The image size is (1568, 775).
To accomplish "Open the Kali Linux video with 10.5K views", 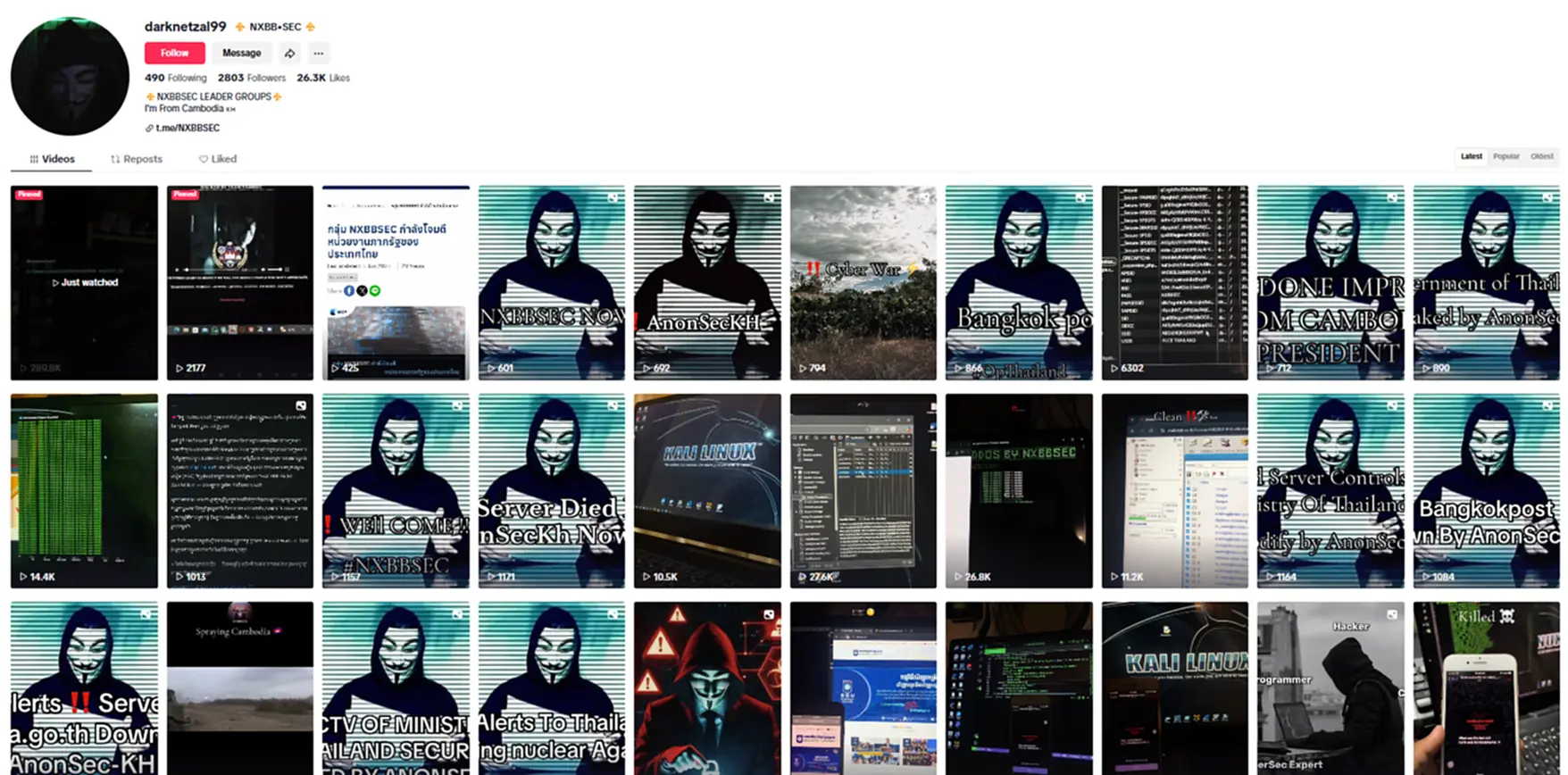I will pos(707,491).
